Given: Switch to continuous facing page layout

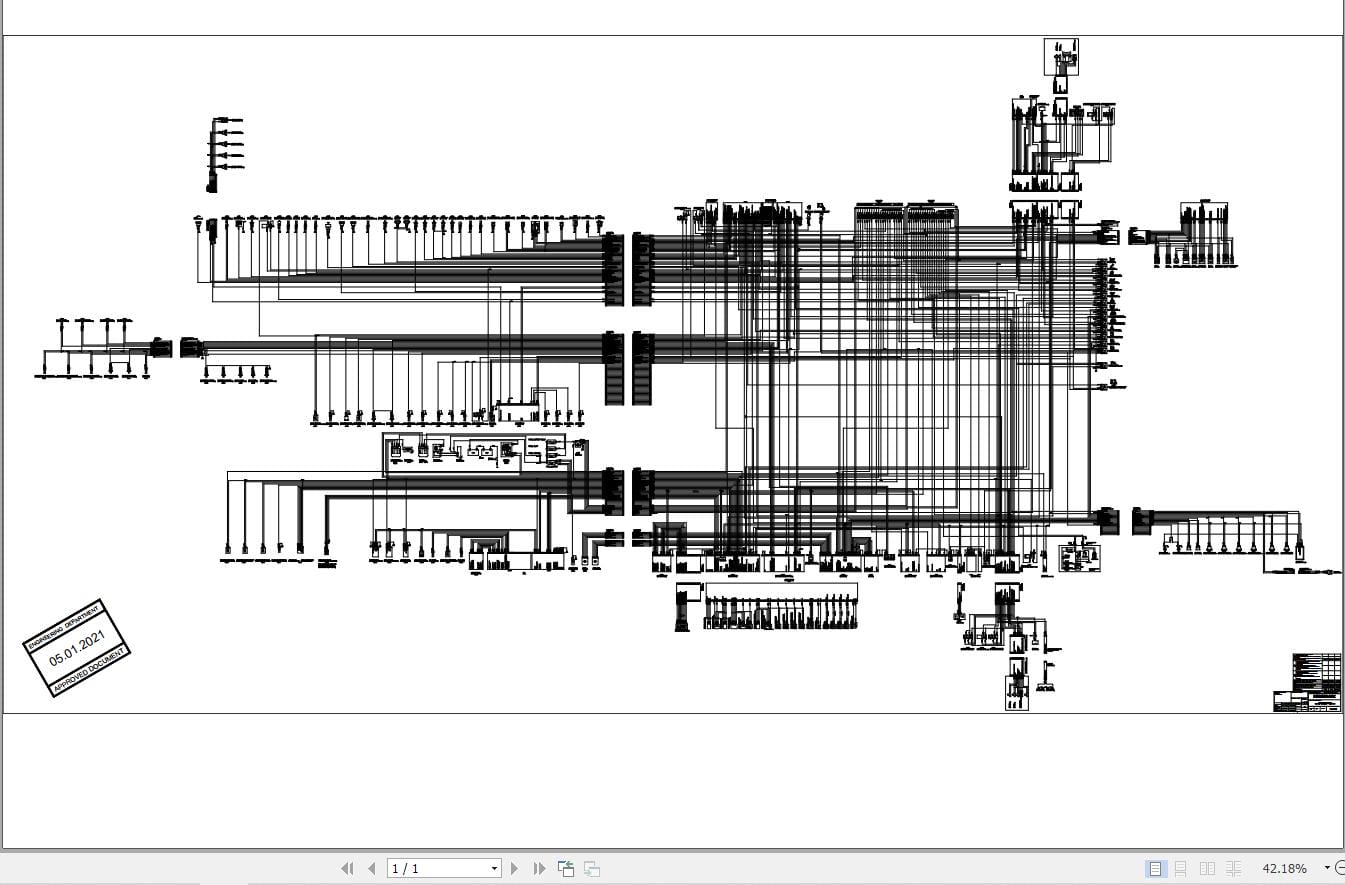Looking at the screenshot, I should click(1233, 868).
